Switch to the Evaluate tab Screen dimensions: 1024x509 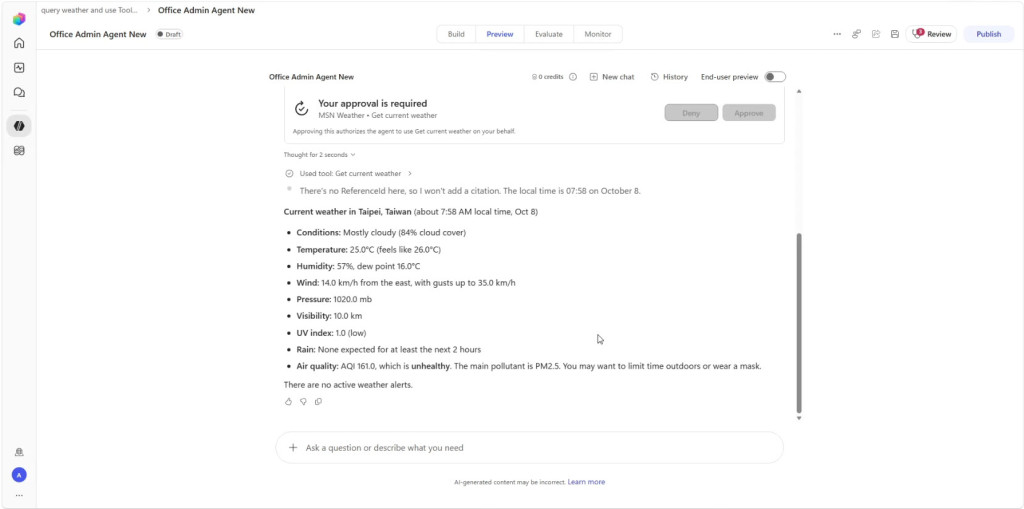(549, 34)
